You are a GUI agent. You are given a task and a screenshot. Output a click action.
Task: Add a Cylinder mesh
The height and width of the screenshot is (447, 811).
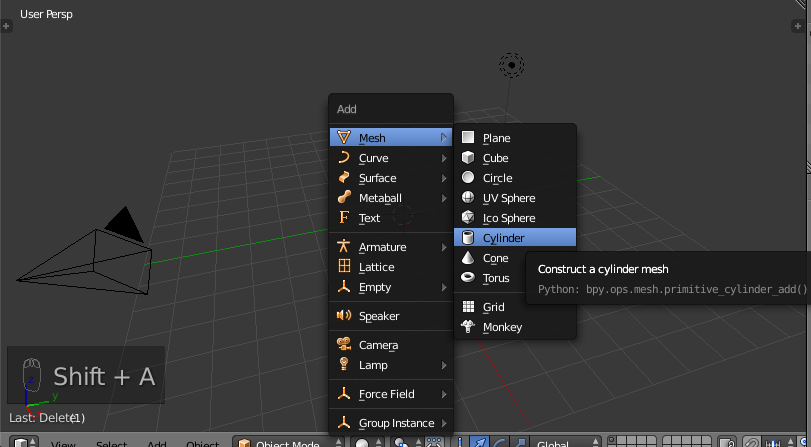pyautogui.click(x=515, y=237)
